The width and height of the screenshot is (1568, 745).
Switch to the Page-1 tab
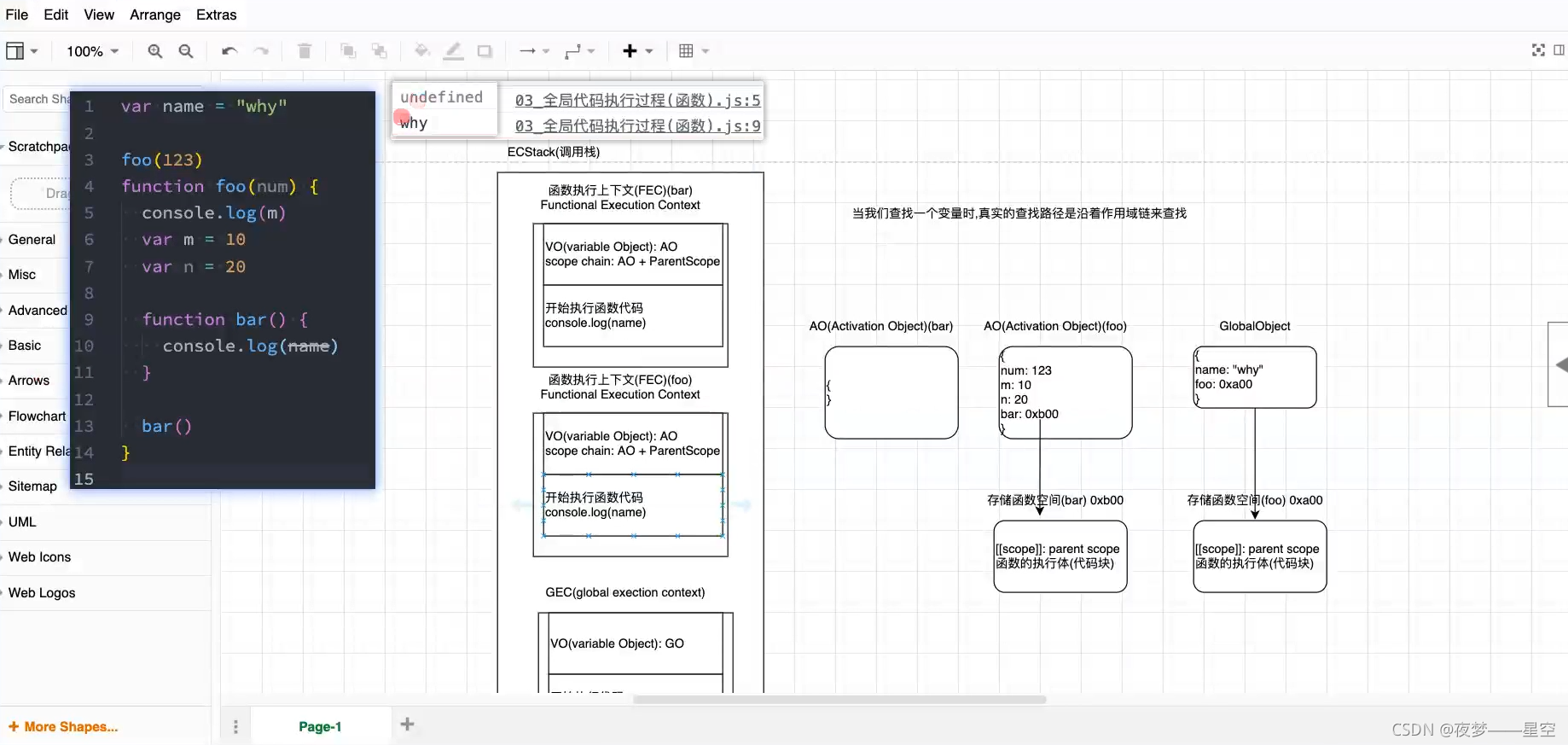320,726
